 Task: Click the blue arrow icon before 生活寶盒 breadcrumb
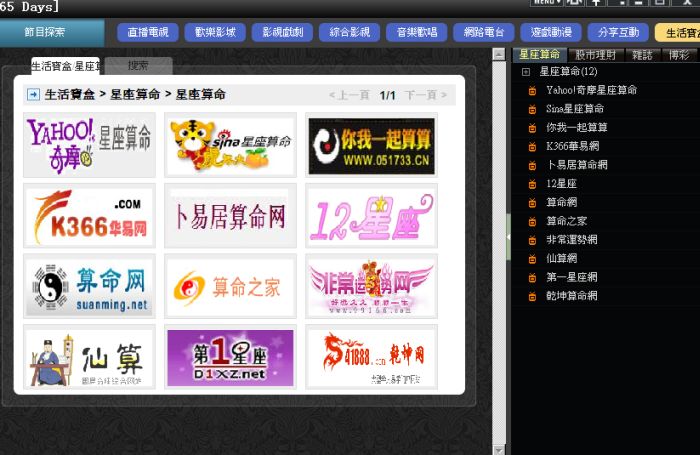tap(33, 94)
